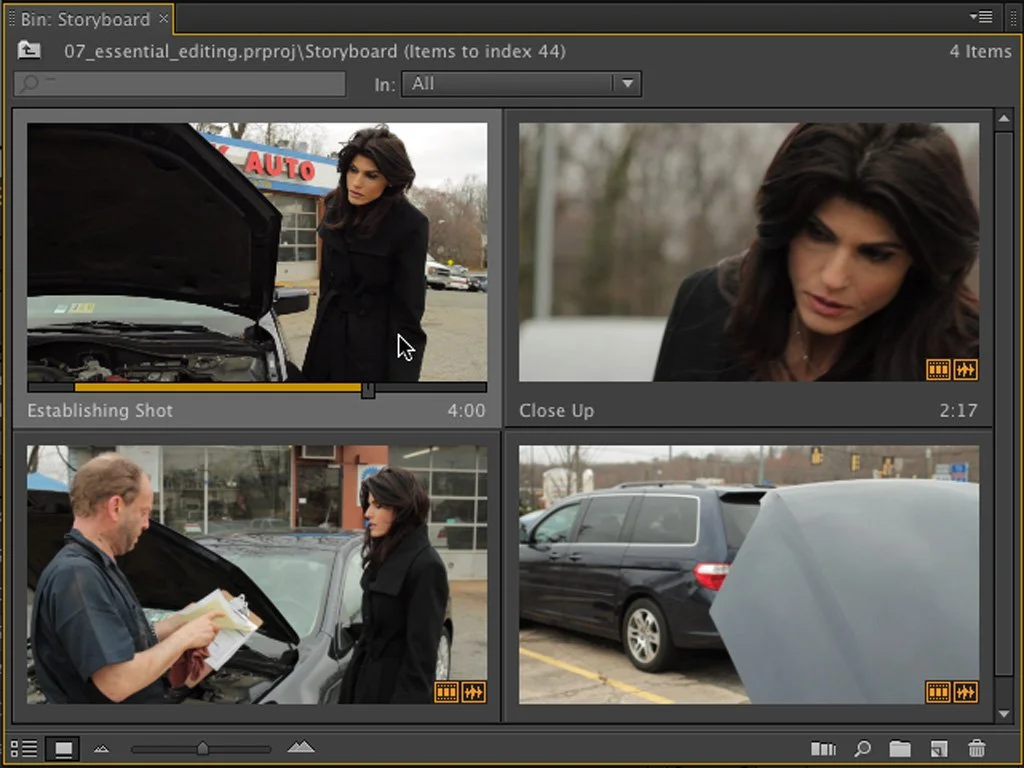Click audio usage badge on Close Up clip
This screenshot has height=768, width=1024.
(x=965, y=370)
